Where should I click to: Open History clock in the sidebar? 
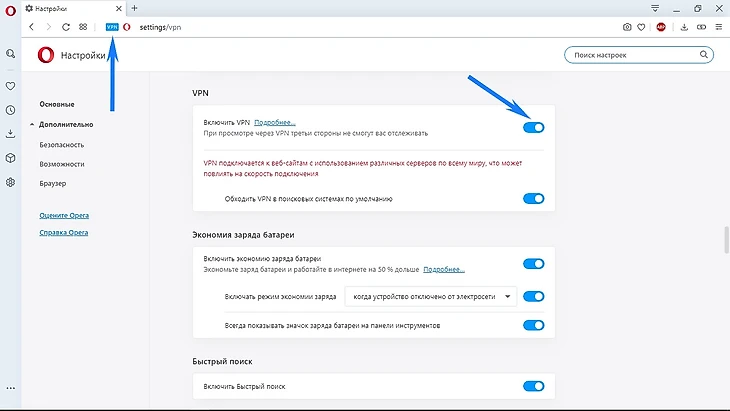(x=10, y=110)
